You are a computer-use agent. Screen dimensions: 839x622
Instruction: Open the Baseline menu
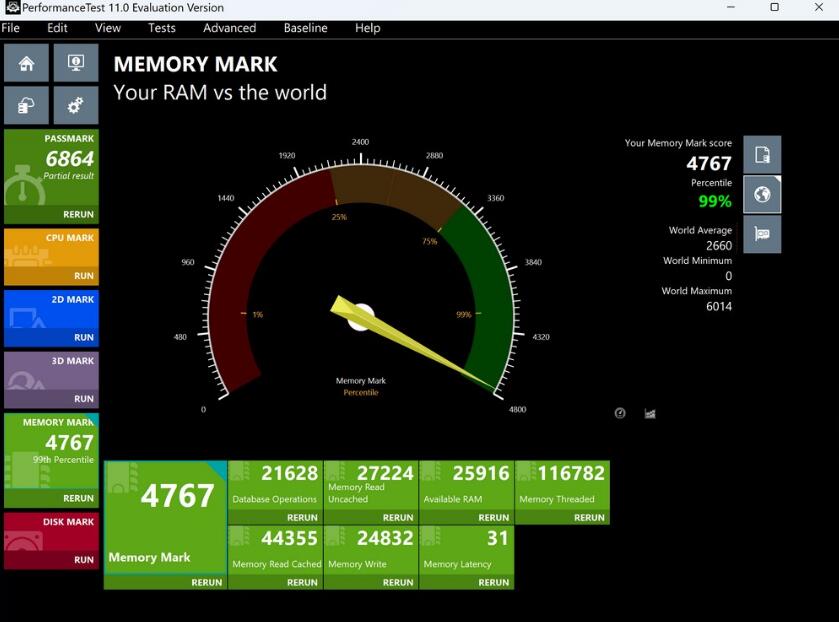click(x=305, y=28)
